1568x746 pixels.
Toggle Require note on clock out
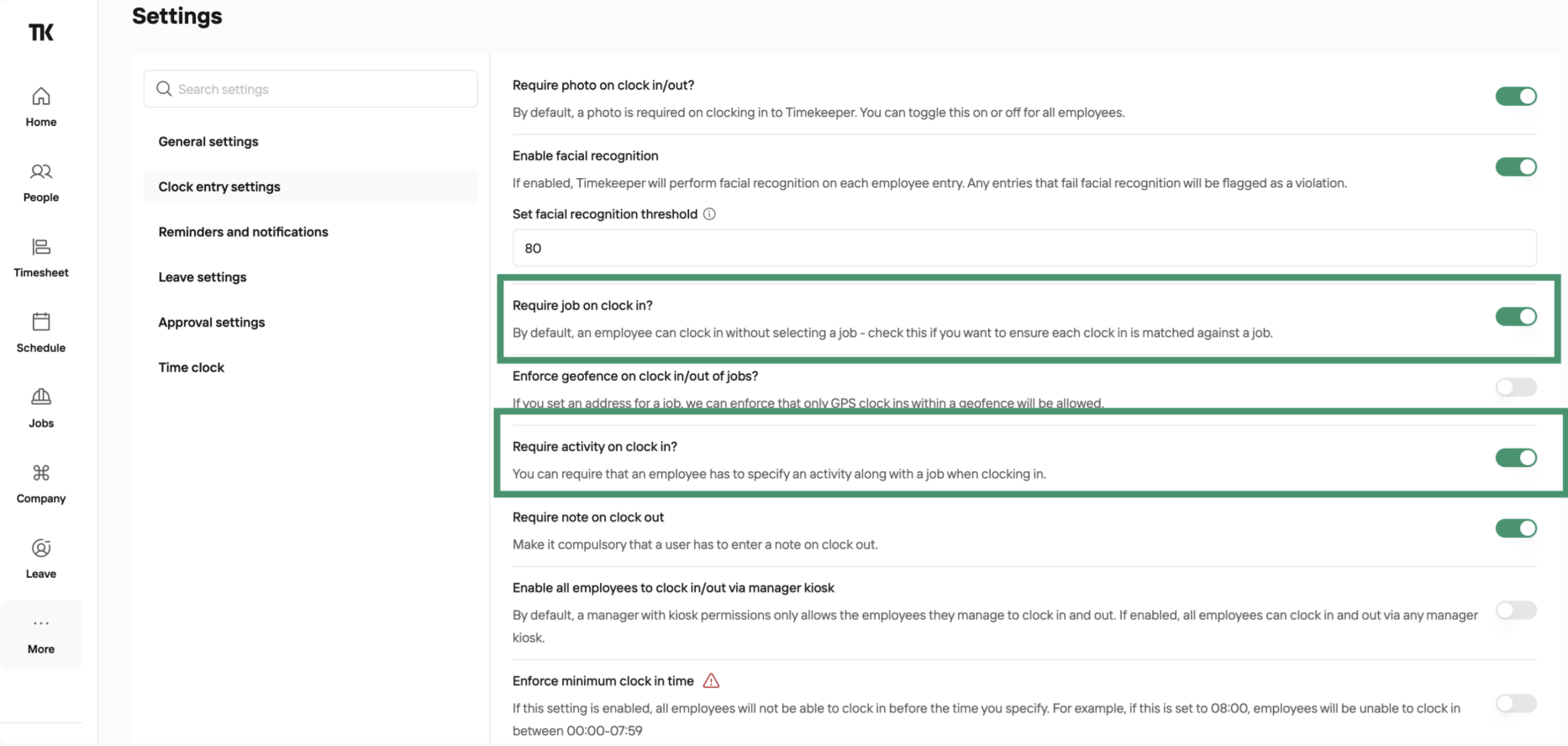tap(1516, 528)
